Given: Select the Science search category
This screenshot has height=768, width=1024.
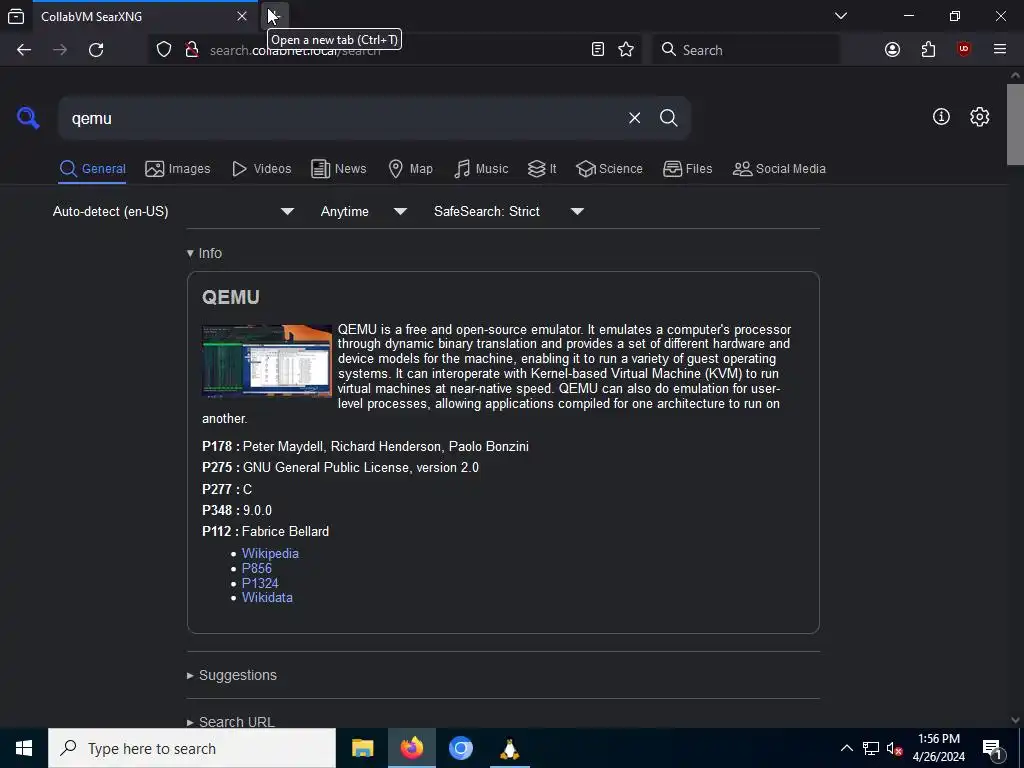Looking at the screenshot, I should pos(609,169).
